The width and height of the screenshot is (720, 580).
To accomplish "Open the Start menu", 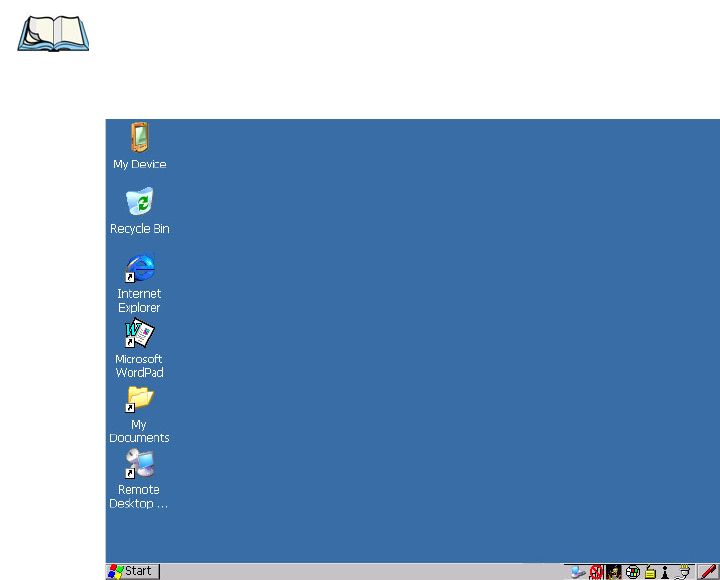I will coord(133,571).
